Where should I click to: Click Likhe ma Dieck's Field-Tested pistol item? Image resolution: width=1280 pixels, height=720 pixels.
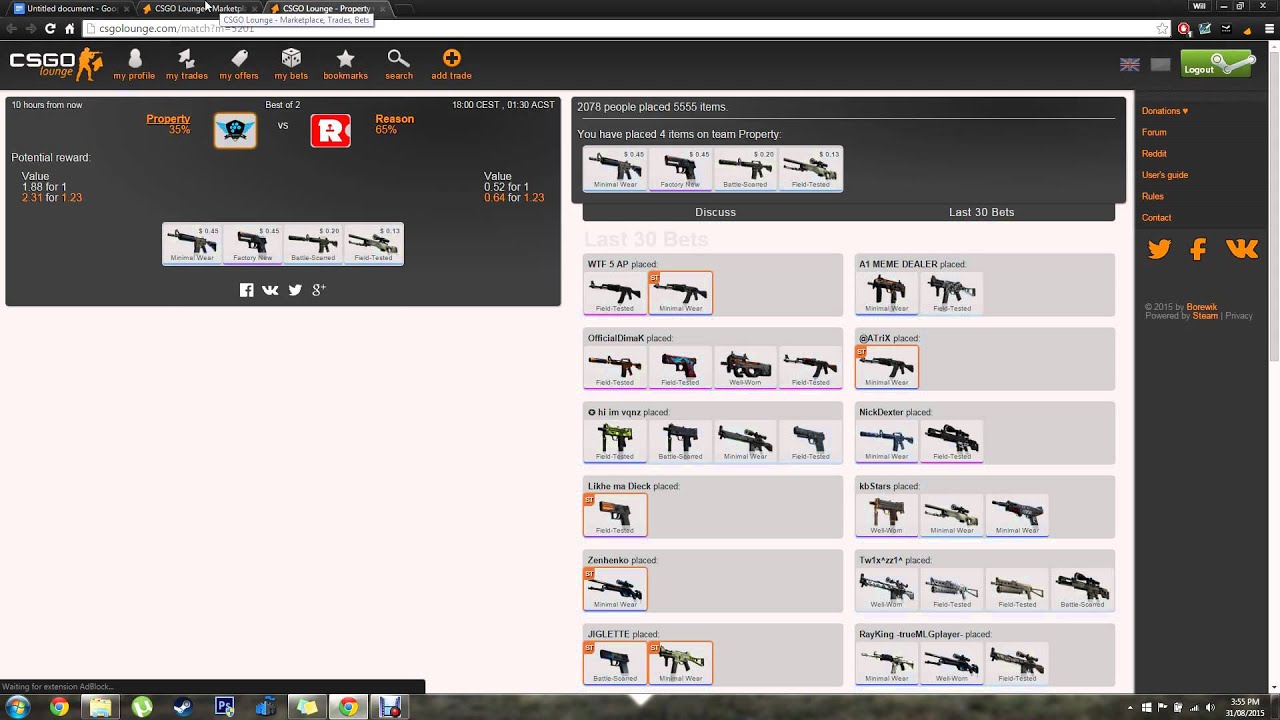615,515
